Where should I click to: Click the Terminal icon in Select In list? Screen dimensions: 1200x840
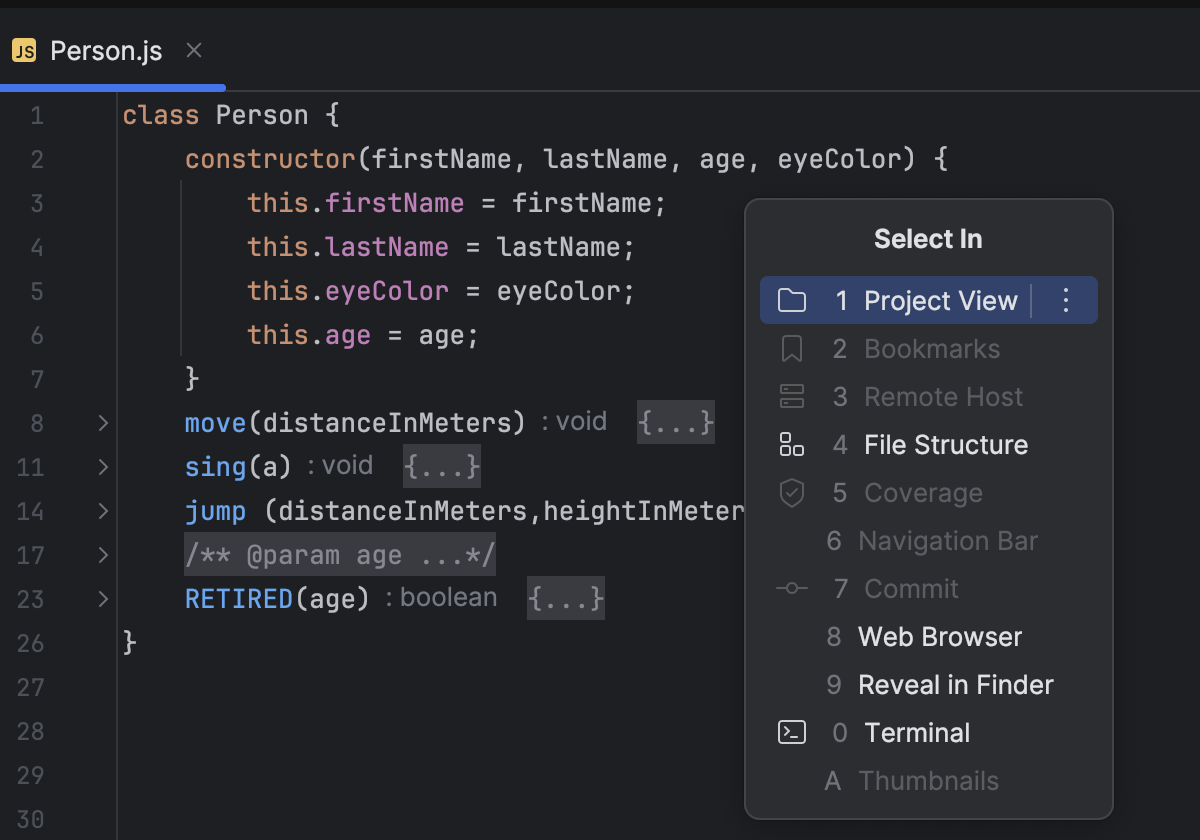click(791, 732)
